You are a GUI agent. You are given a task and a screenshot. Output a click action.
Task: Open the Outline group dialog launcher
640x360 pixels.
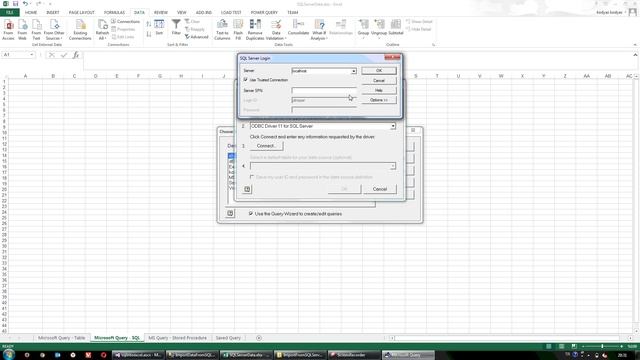point(433,44)
